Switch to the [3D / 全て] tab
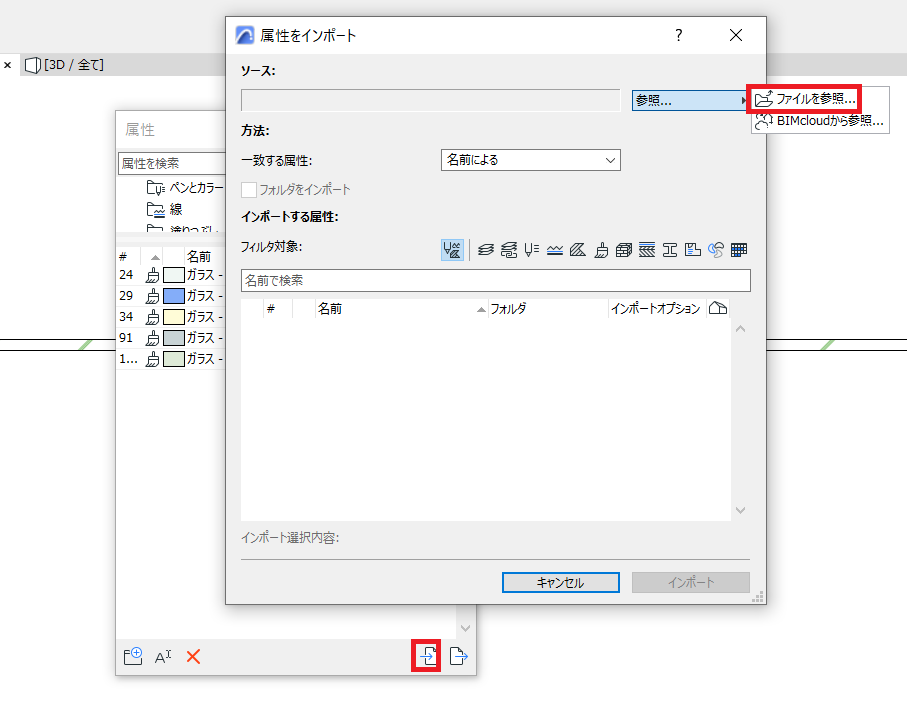Image resolution: width=907 pixels, height=716 pixels. [65, 65]
